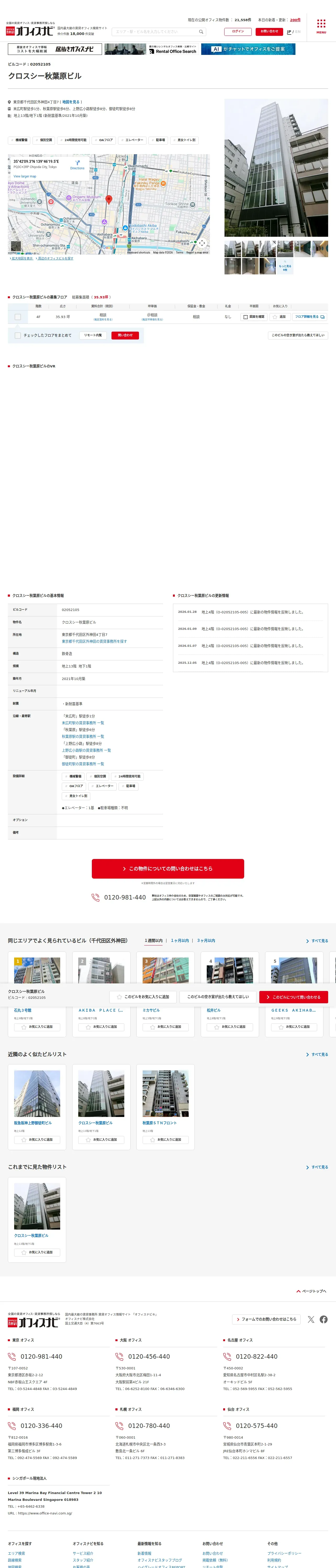Click footer エリア検索 link
Image resolution: width=336 pixels, height=1568 pixels.
16,1553
